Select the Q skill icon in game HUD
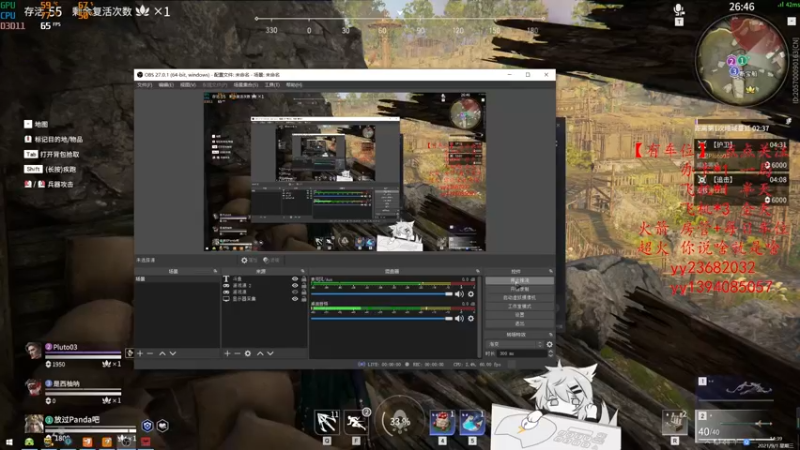The height and width of the screenshot is (450, 800). [x=327, y=422]
